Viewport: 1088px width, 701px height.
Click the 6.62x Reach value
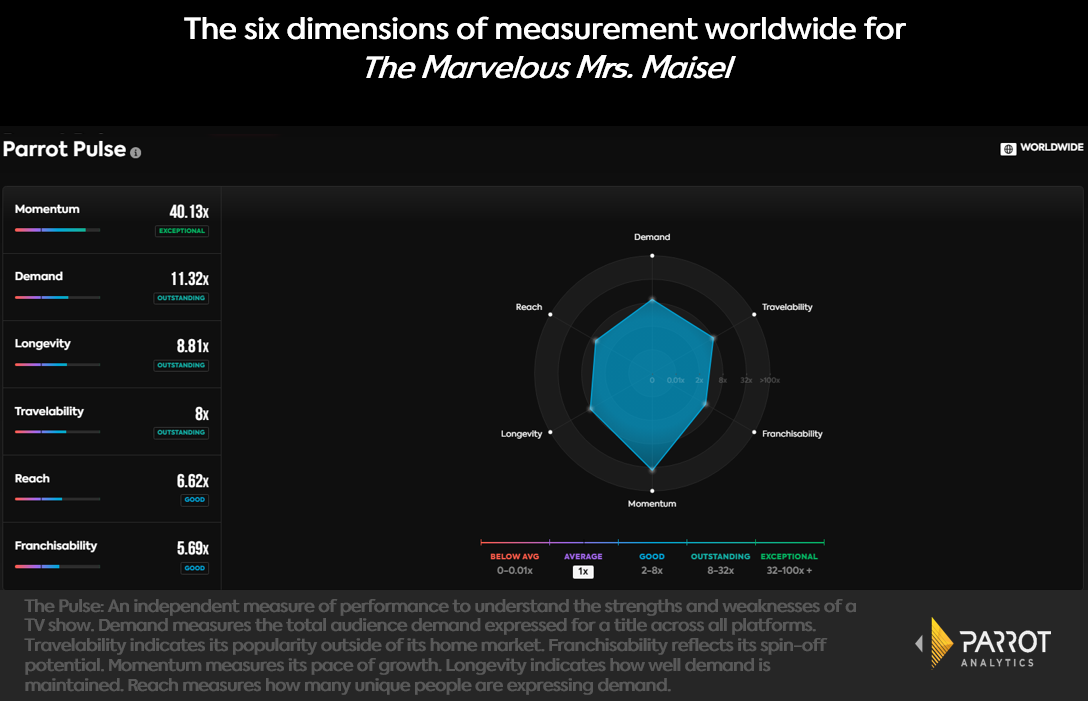tap(192, 481)
